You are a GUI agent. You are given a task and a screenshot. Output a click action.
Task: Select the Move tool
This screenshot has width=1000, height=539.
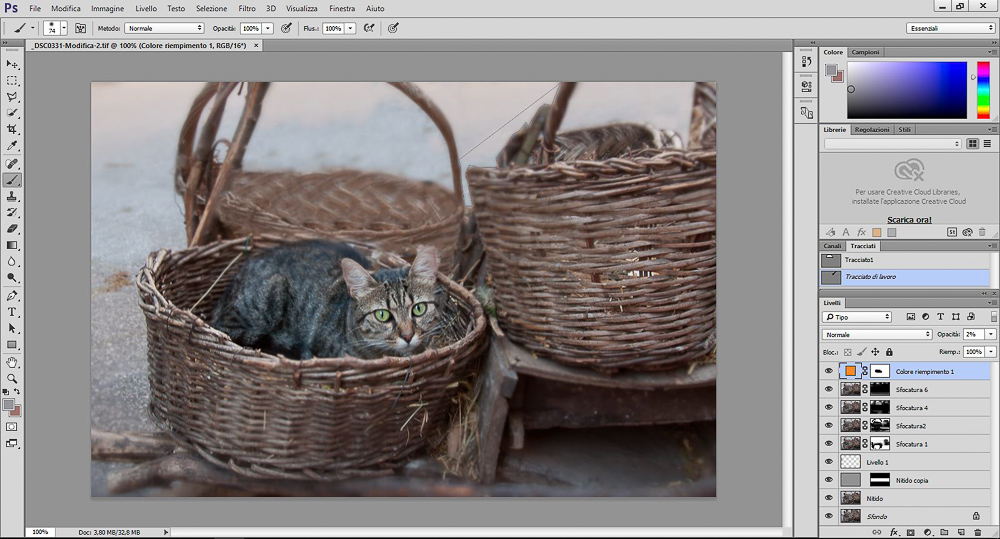click(12, 64)
